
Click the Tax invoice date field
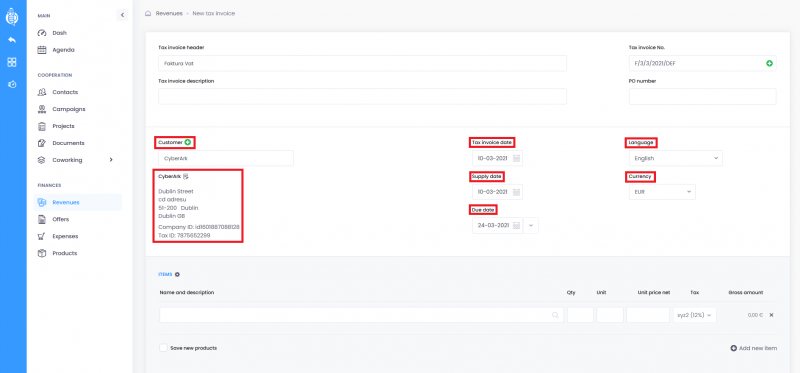pos(497,158)
